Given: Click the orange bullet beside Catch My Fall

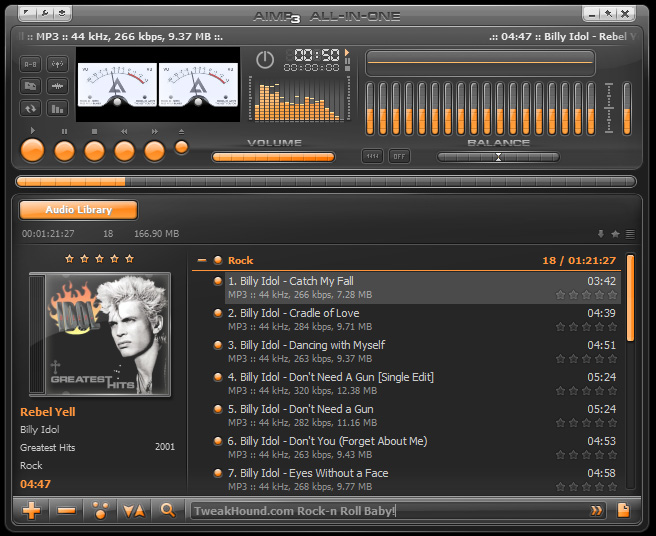Looking at the screenshot, I should (x=218, y=281).
